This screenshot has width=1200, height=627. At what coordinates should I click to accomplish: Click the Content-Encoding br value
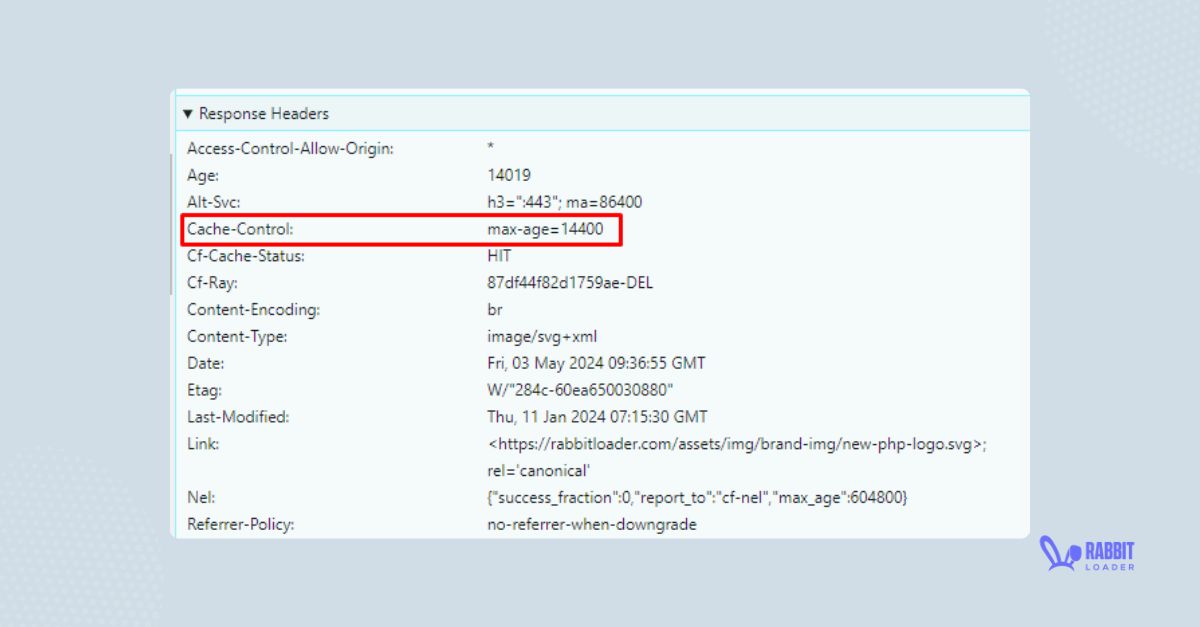tap(495, 310)
